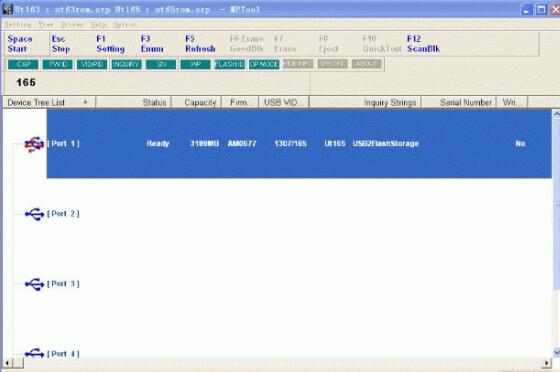The image size is (560, 372).
Task: Select the [Port 3] tree item
Action: [x=64, y=283]
